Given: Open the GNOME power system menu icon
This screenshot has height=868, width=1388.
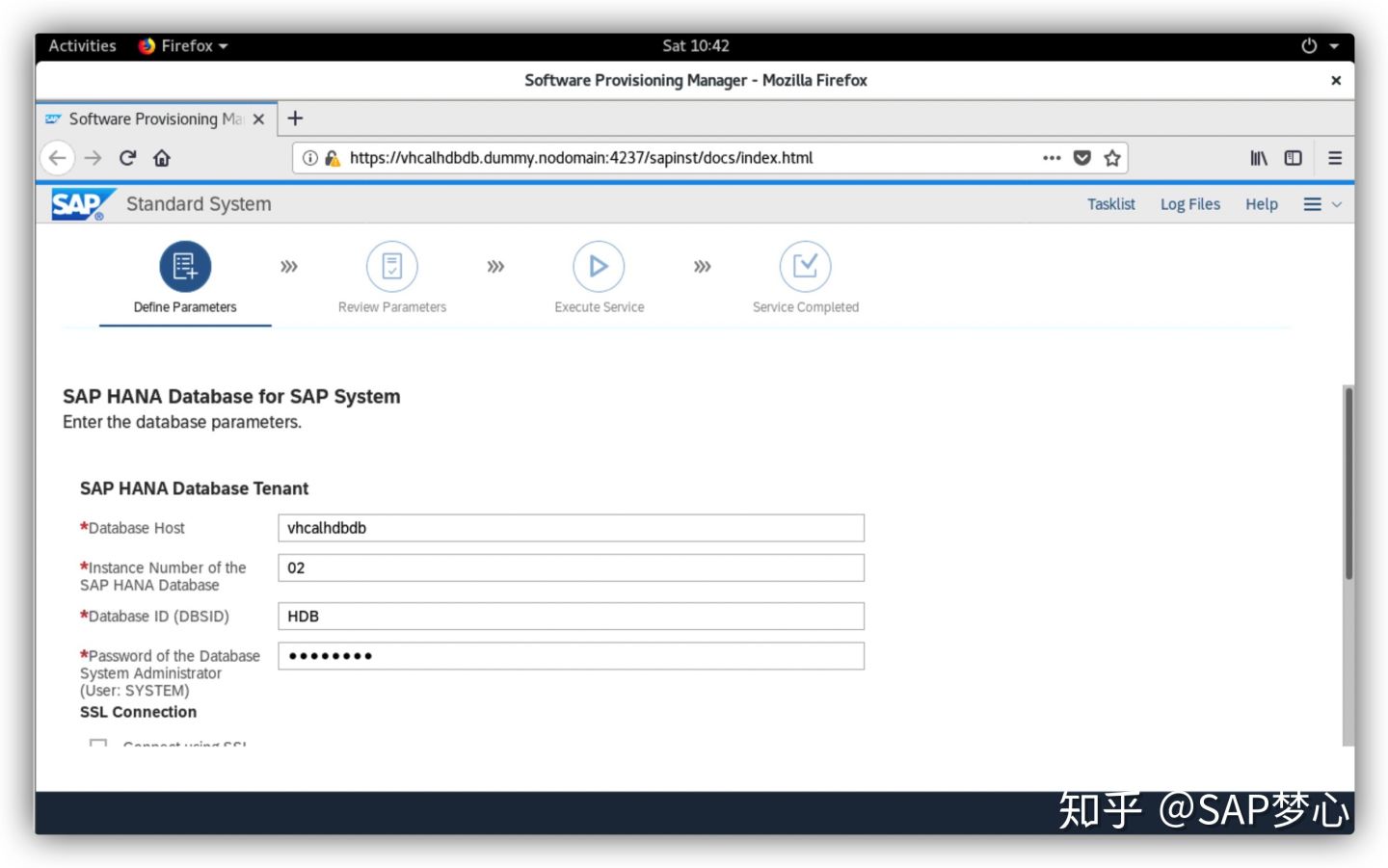Looking at the screenshot, I should click(1309, 46).
